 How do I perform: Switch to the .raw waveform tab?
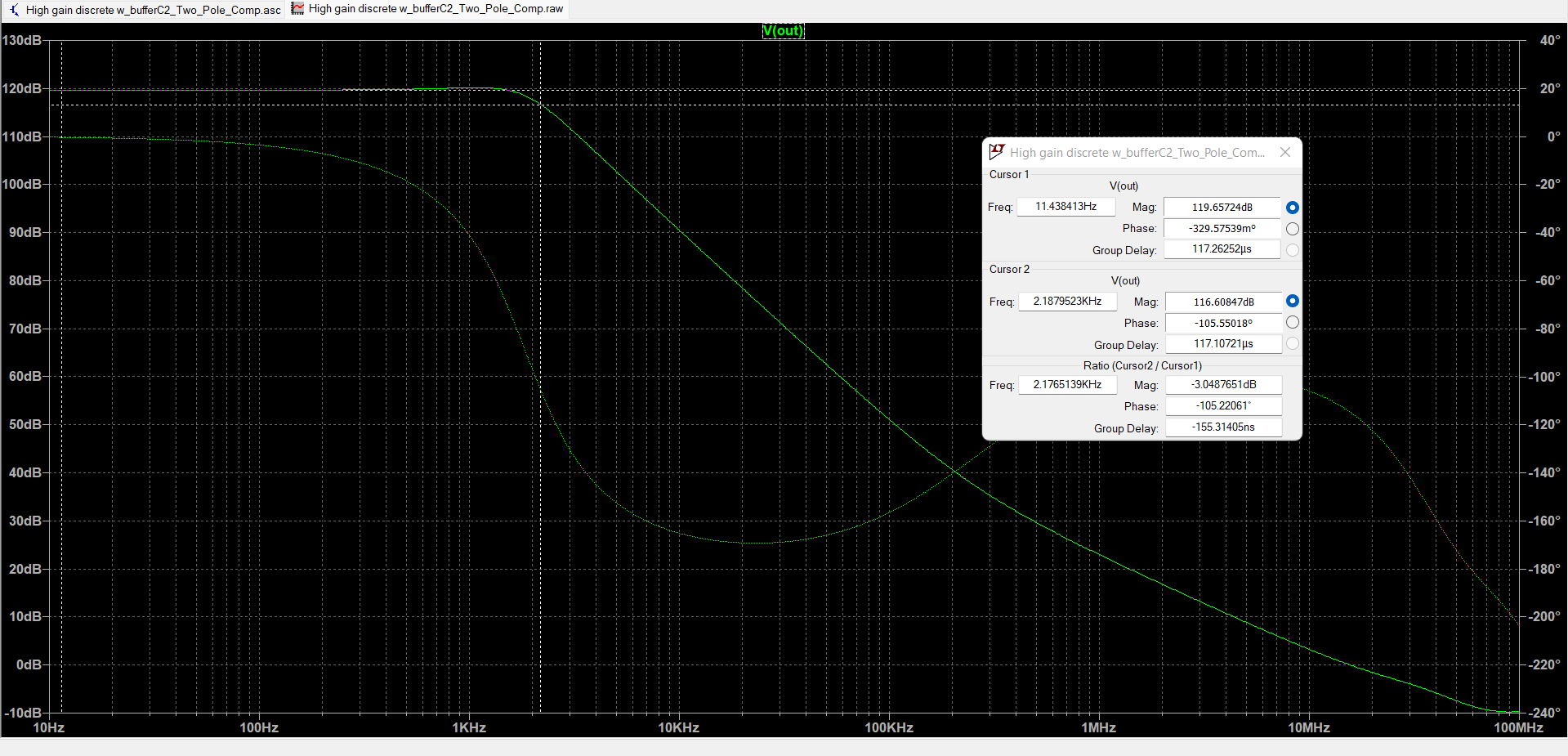click(427, 9)
